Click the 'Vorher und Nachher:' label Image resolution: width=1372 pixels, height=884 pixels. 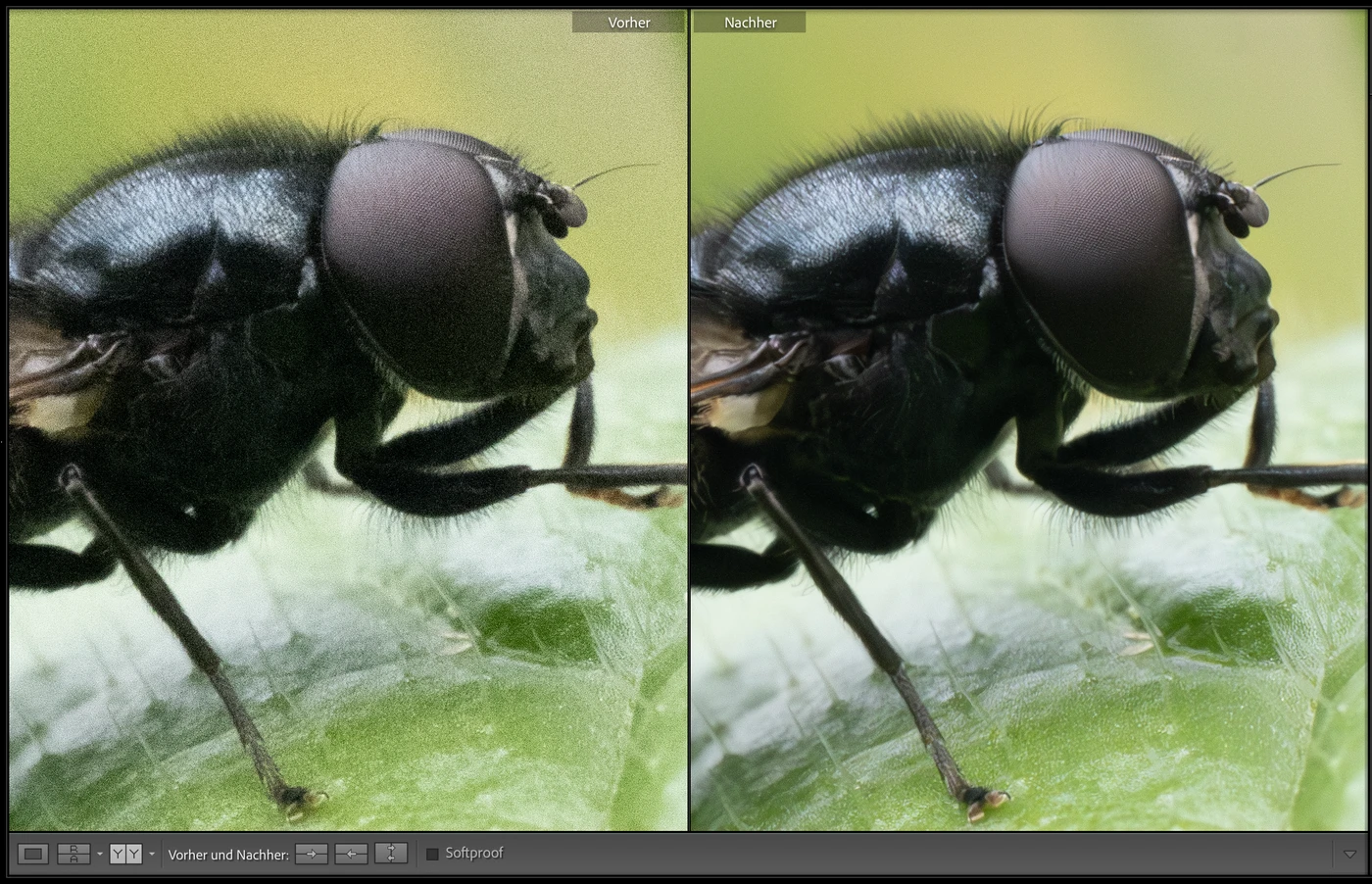228,855
